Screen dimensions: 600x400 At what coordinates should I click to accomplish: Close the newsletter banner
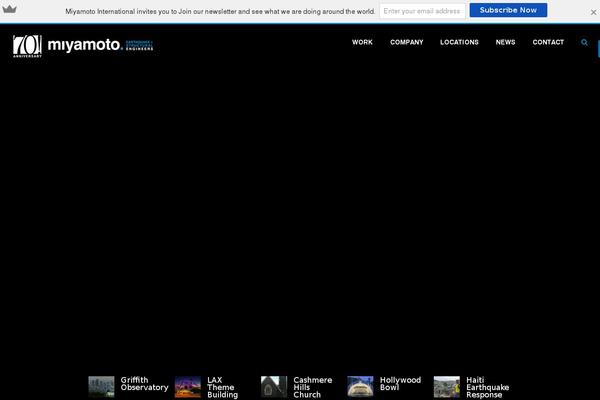pyautogui.click(x=593, y=12)
